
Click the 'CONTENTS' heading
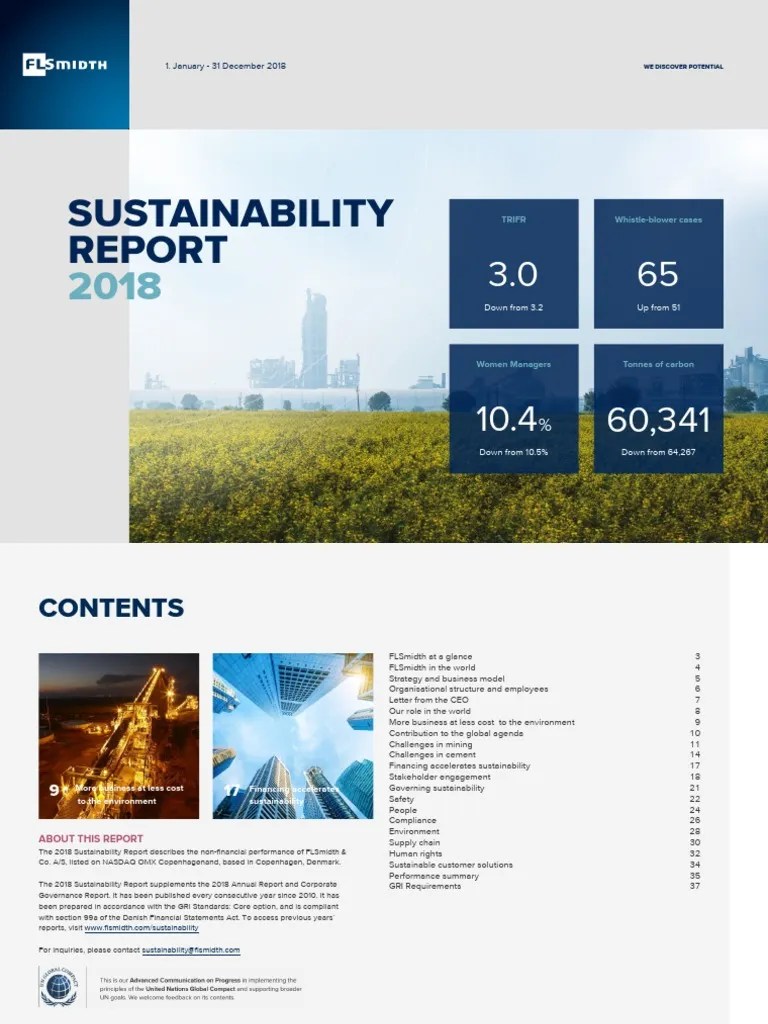point(111,608)
